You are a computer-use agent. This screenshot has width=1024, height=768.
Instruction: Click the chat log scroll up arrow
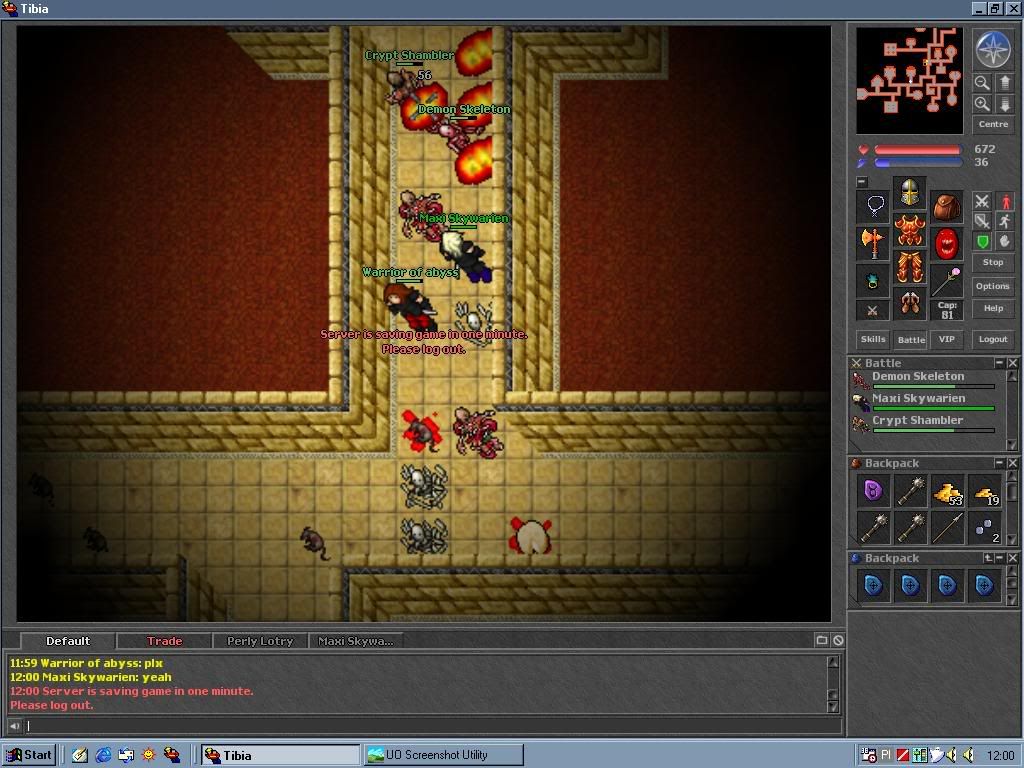pos(833,662)
